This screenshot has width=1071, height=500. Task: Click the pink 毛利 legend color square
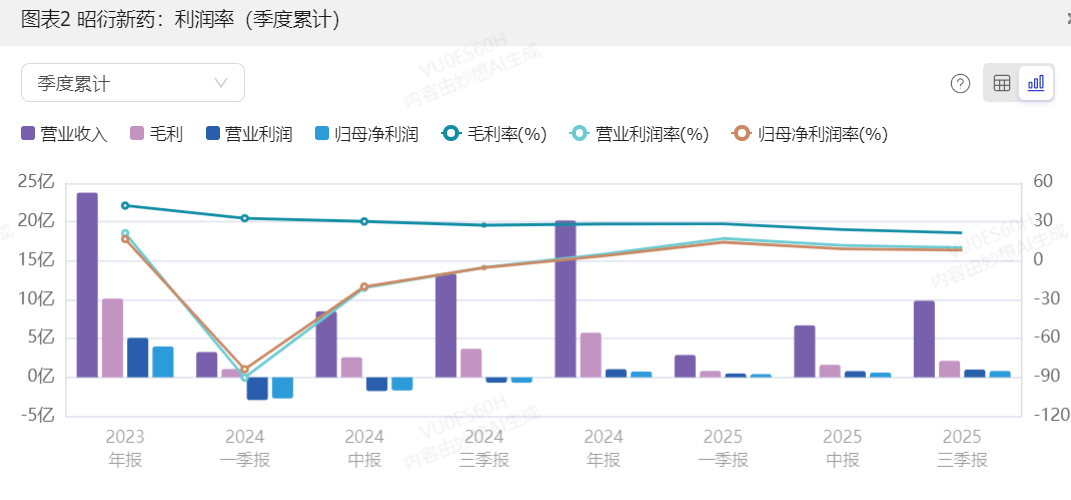tap(137, 133)
